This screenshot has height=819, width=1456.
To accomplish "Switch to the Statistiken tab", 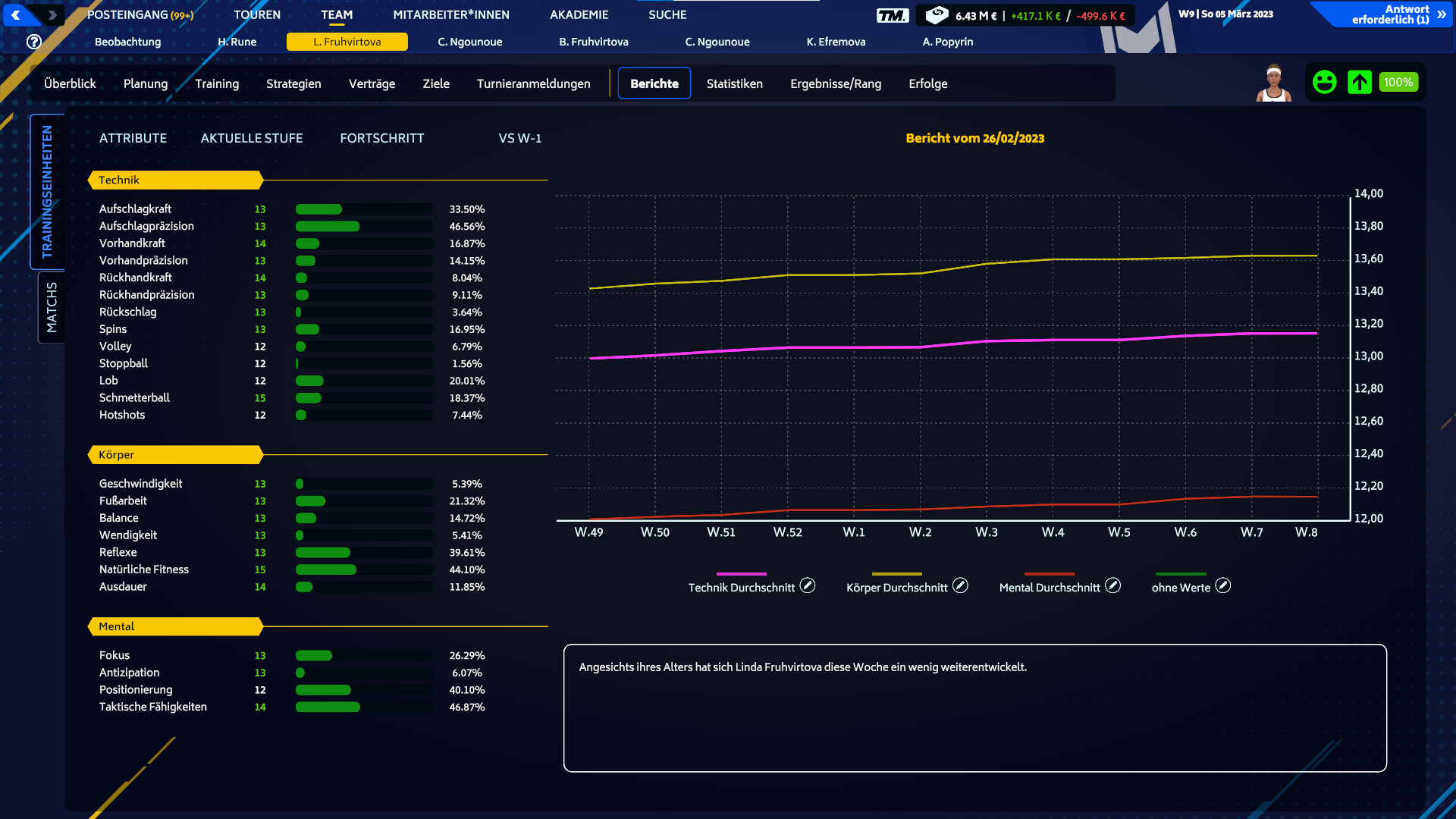I will point(734,83).
